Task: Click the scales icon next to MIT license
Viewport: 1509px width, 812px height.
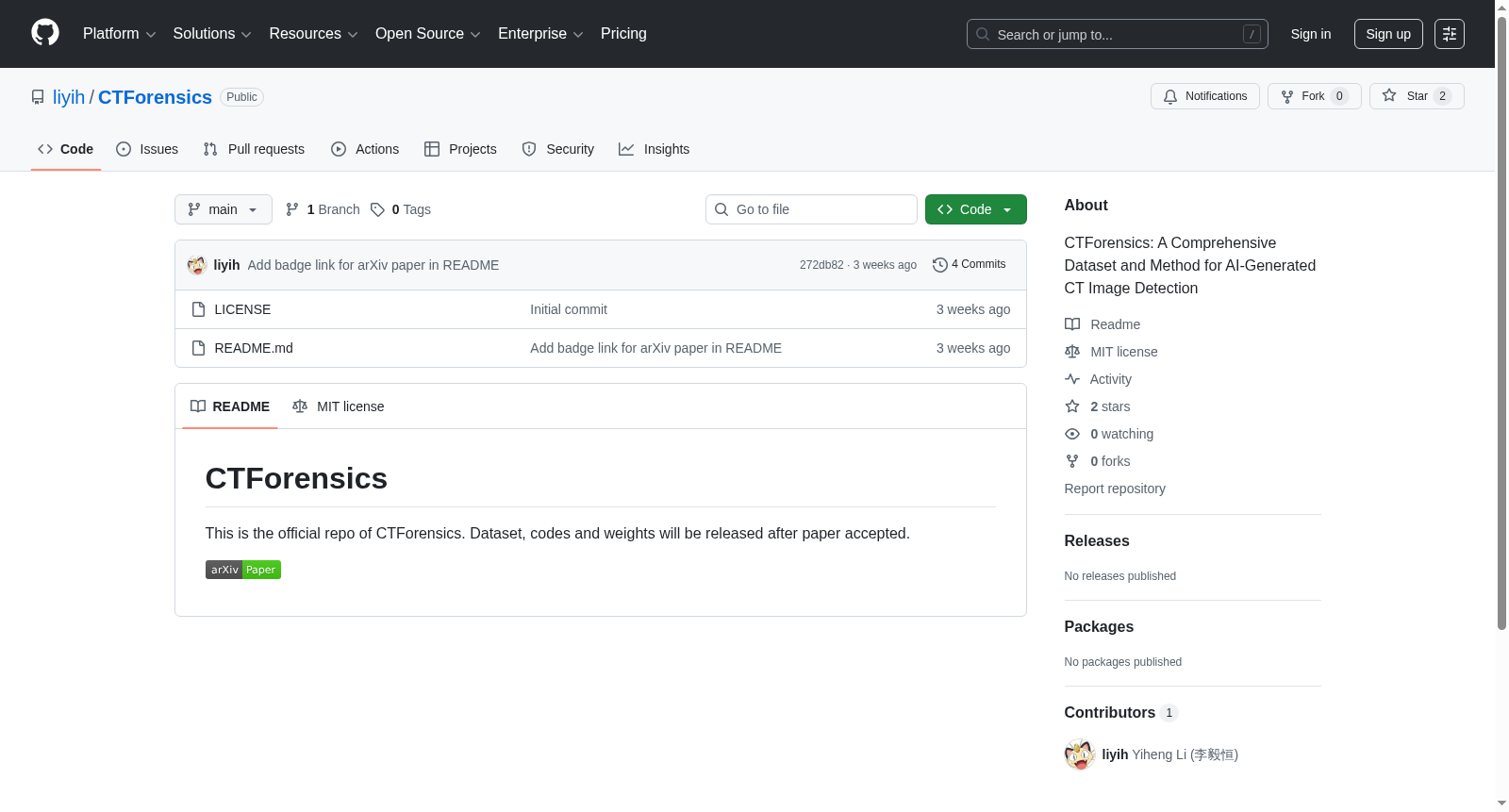Action: pos(1072,352)
